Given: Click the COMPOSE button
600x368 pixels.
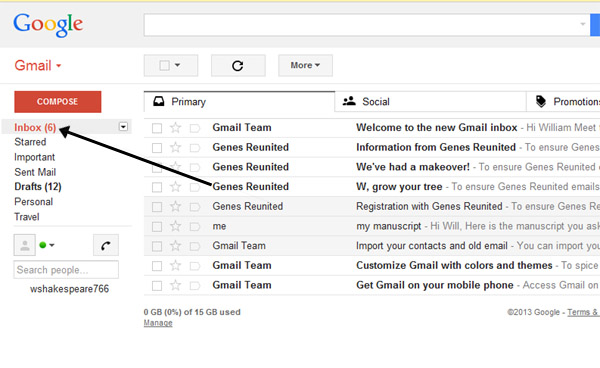Looking at the screenshot, I should point(58,102).
